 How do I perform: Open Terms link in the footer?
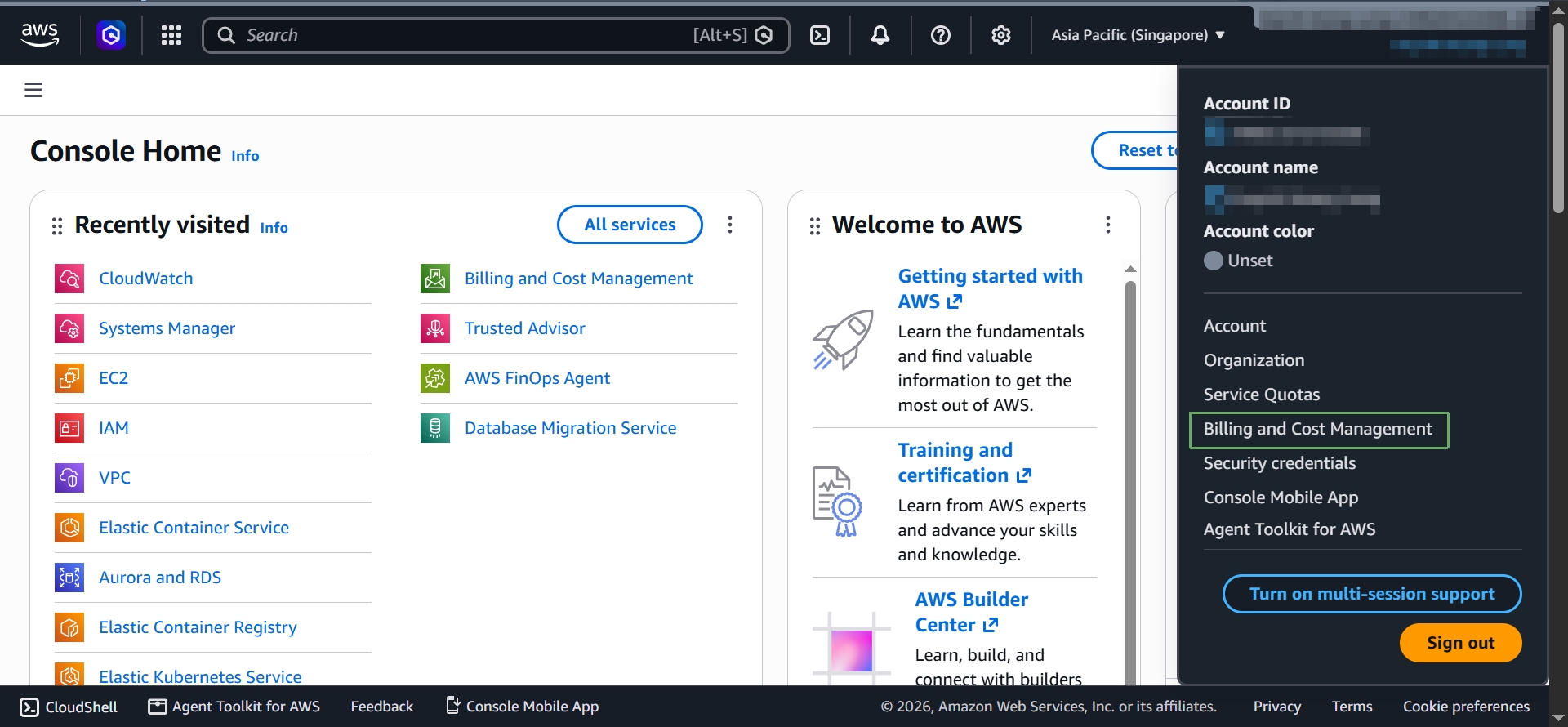1352,707
